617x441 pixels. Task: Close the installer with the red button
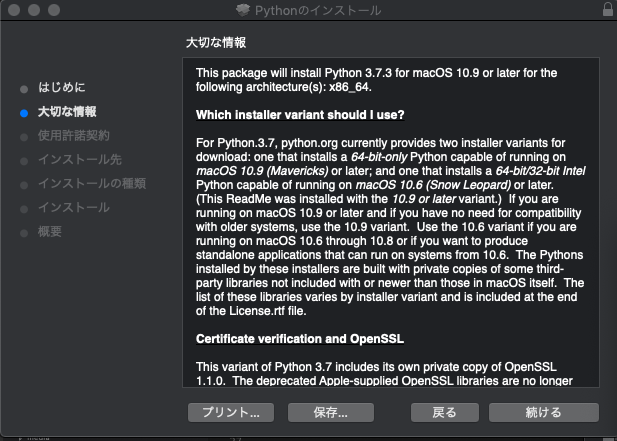click(x=13, y=10)
